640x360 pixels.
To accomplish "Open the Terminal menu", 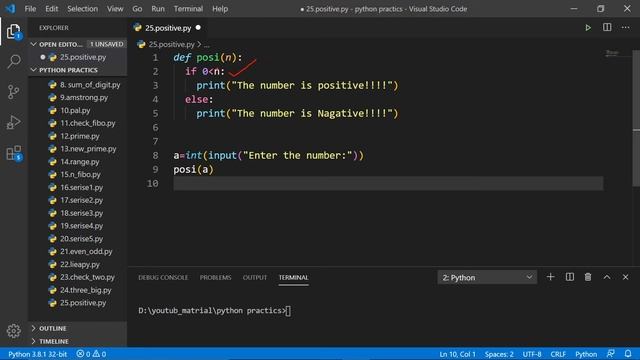I will pyautogui.click(x=188, y=9).
